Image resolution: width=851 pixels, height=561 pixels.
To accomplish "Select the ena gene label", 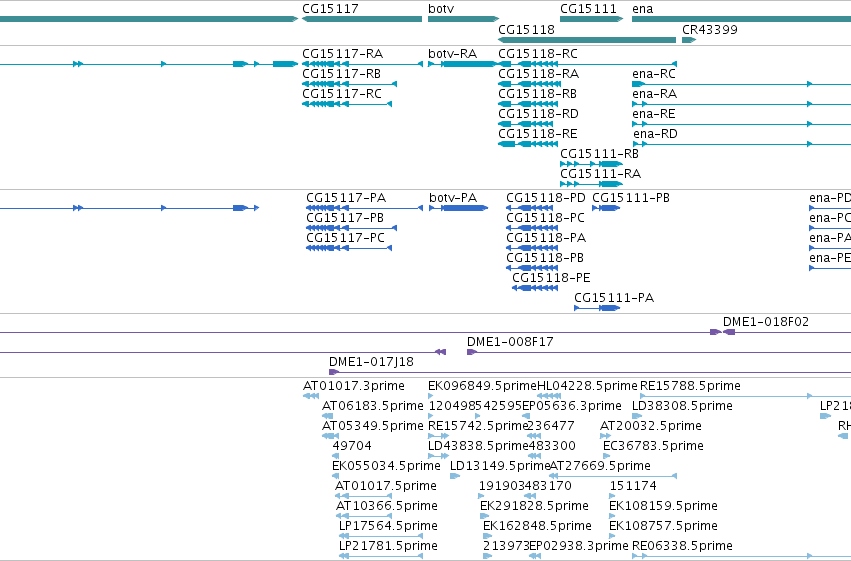I will [x=643, y=9].
